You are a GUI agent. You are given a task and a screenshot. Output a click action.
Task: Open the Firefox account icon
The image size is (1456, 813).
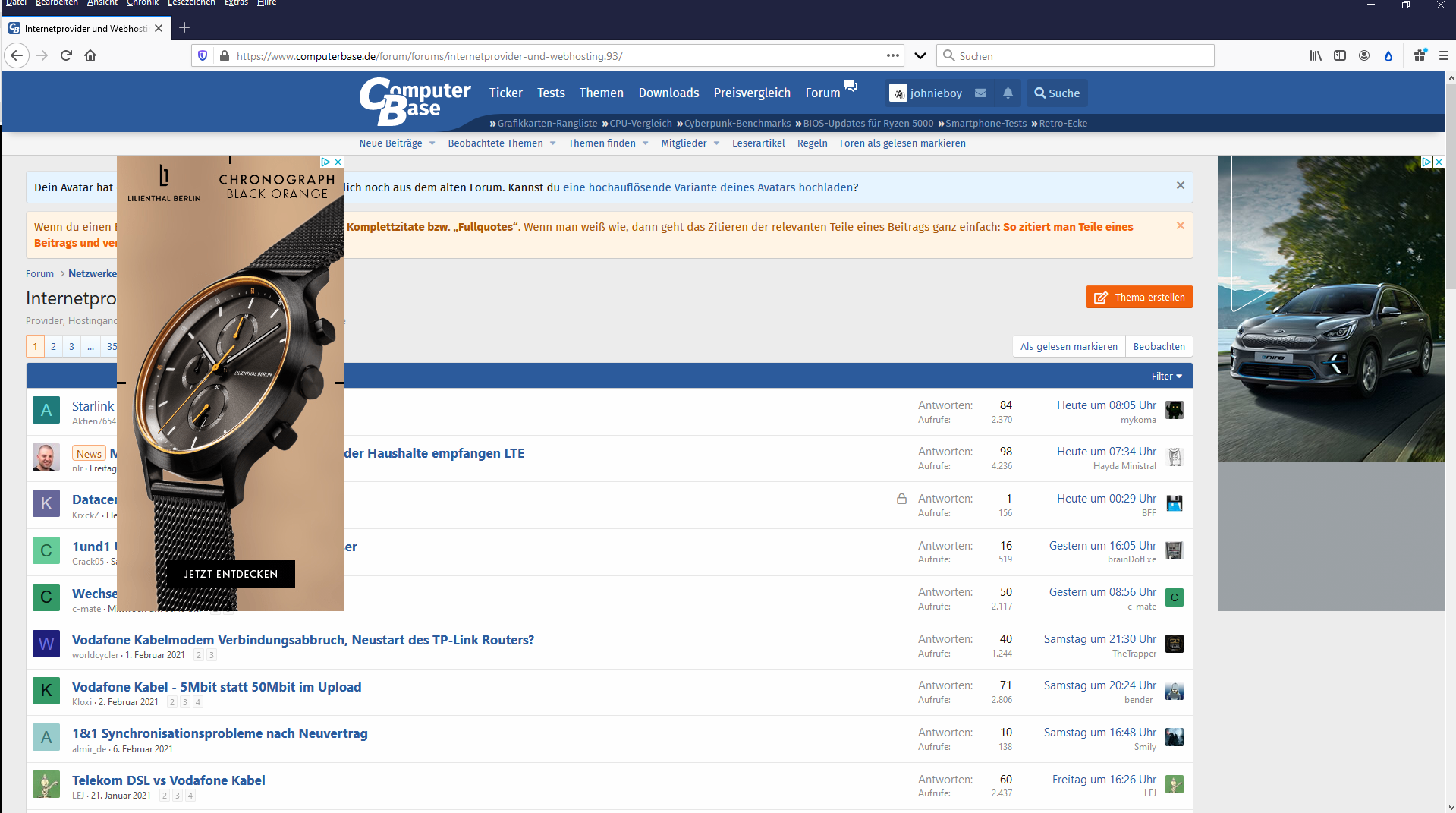click(x=1364, y=55)
